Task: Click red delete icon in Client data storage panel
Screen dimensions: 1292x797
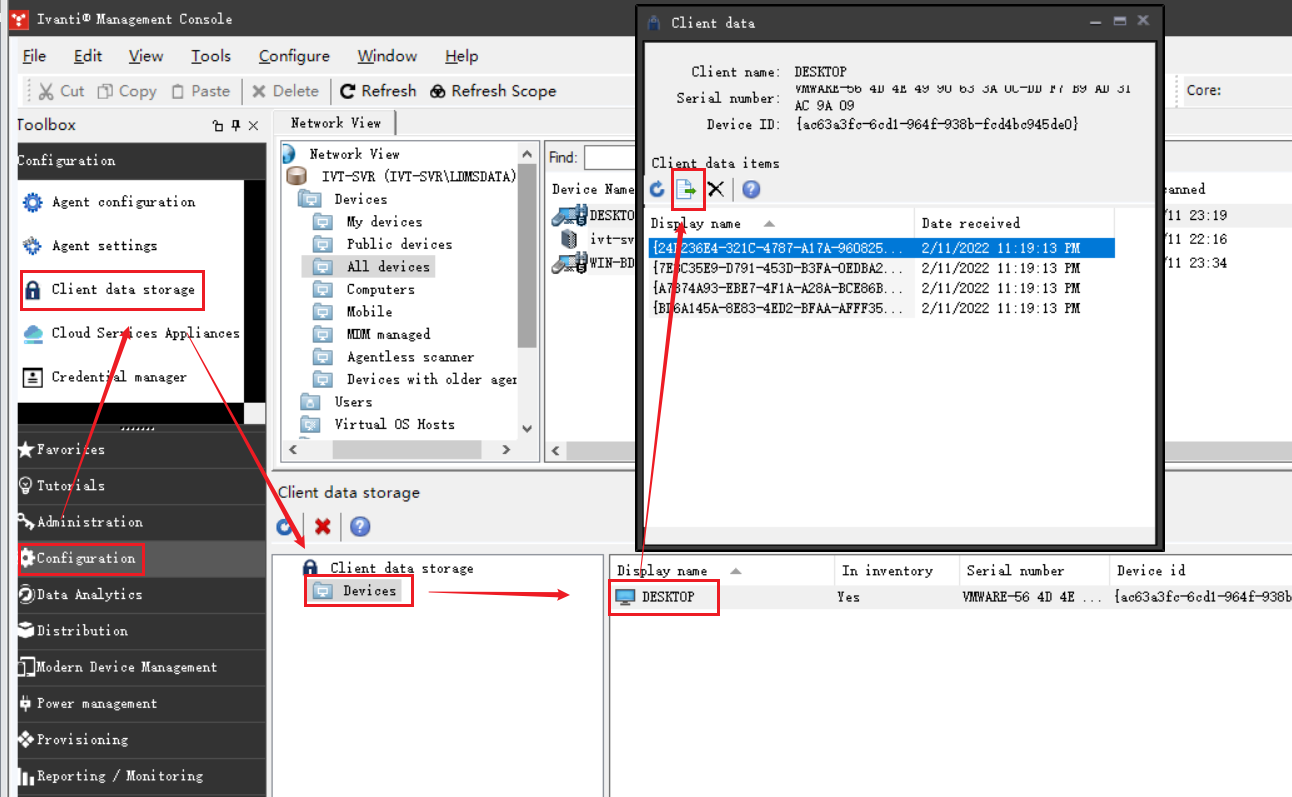Action: [323, 527]
